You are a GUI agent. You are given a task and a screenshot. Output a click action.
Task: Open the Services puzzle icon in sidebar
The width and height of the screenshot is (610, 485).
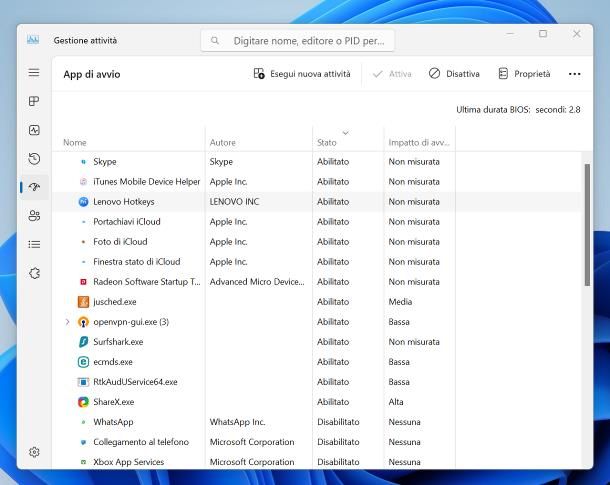point(34,273)
